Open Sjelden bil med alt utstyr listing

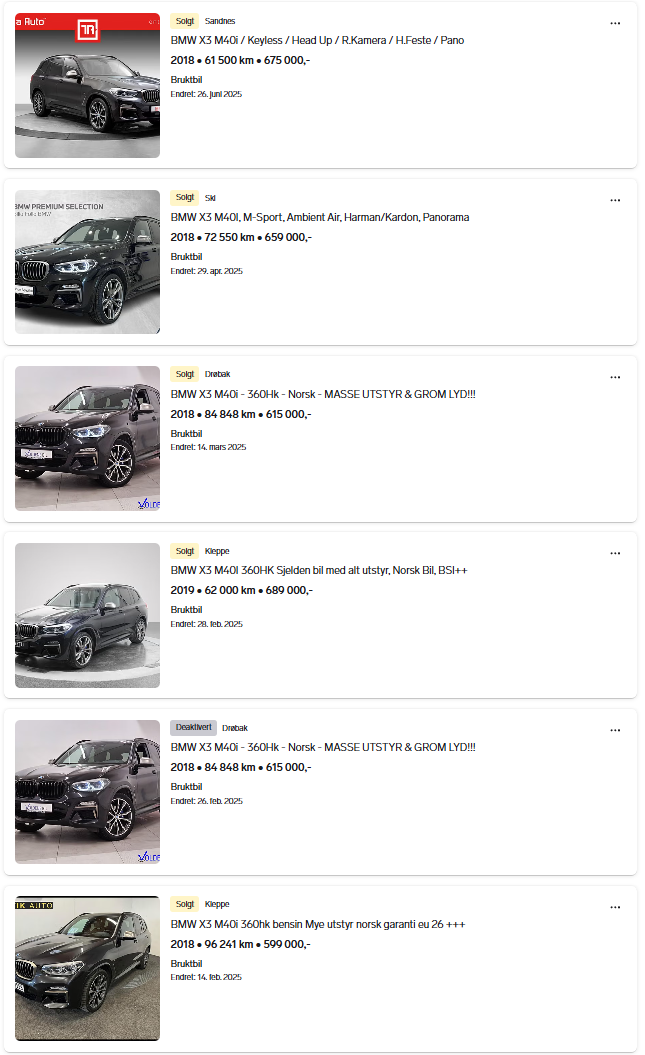[319, 571]
